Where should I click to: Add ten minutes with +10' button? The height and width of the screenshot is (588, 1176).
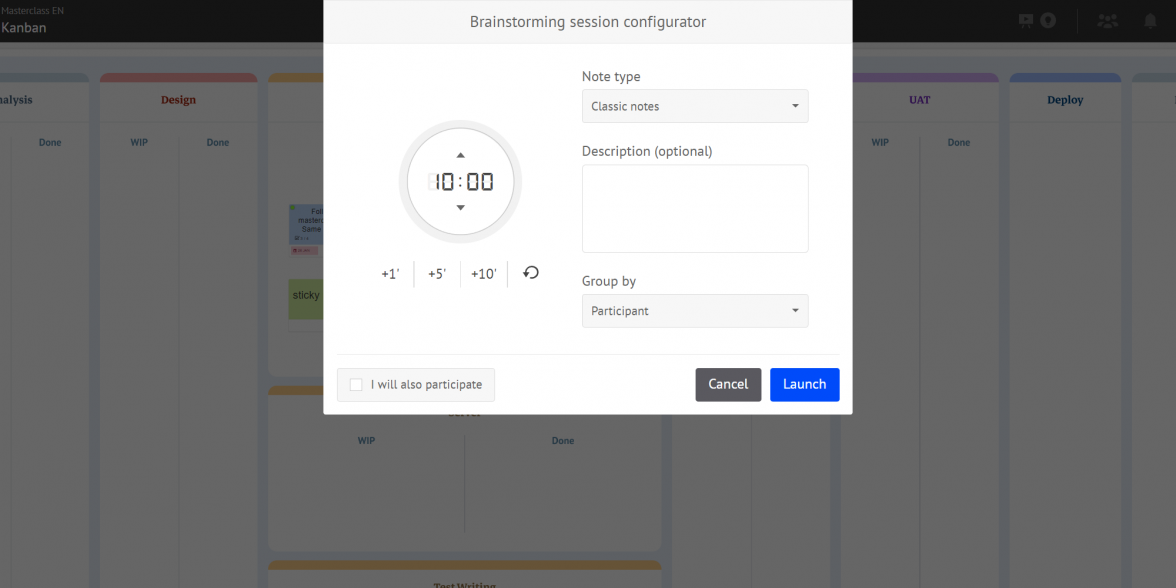484,274
